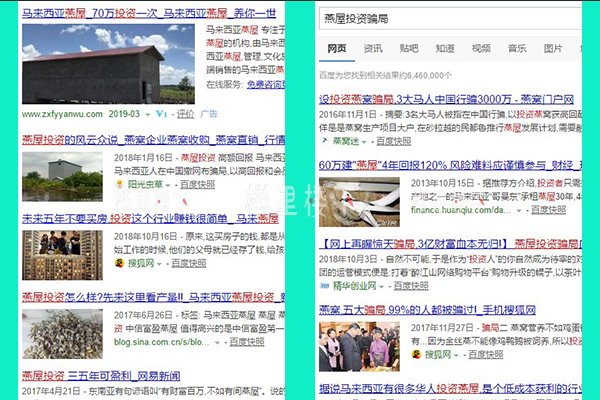Open result 燕屋投资_三五年可盈利_网易新闻

point(101,376)
